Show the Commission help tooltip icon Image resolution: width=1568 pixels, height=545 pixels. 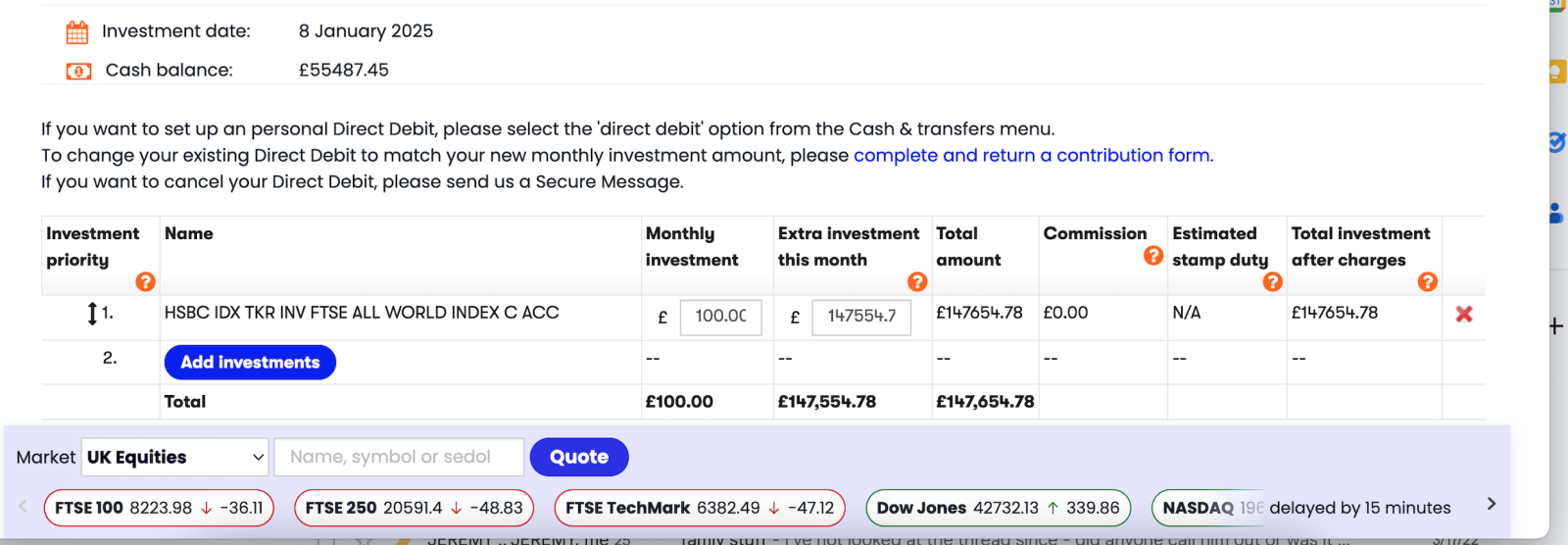[1153, 255]
